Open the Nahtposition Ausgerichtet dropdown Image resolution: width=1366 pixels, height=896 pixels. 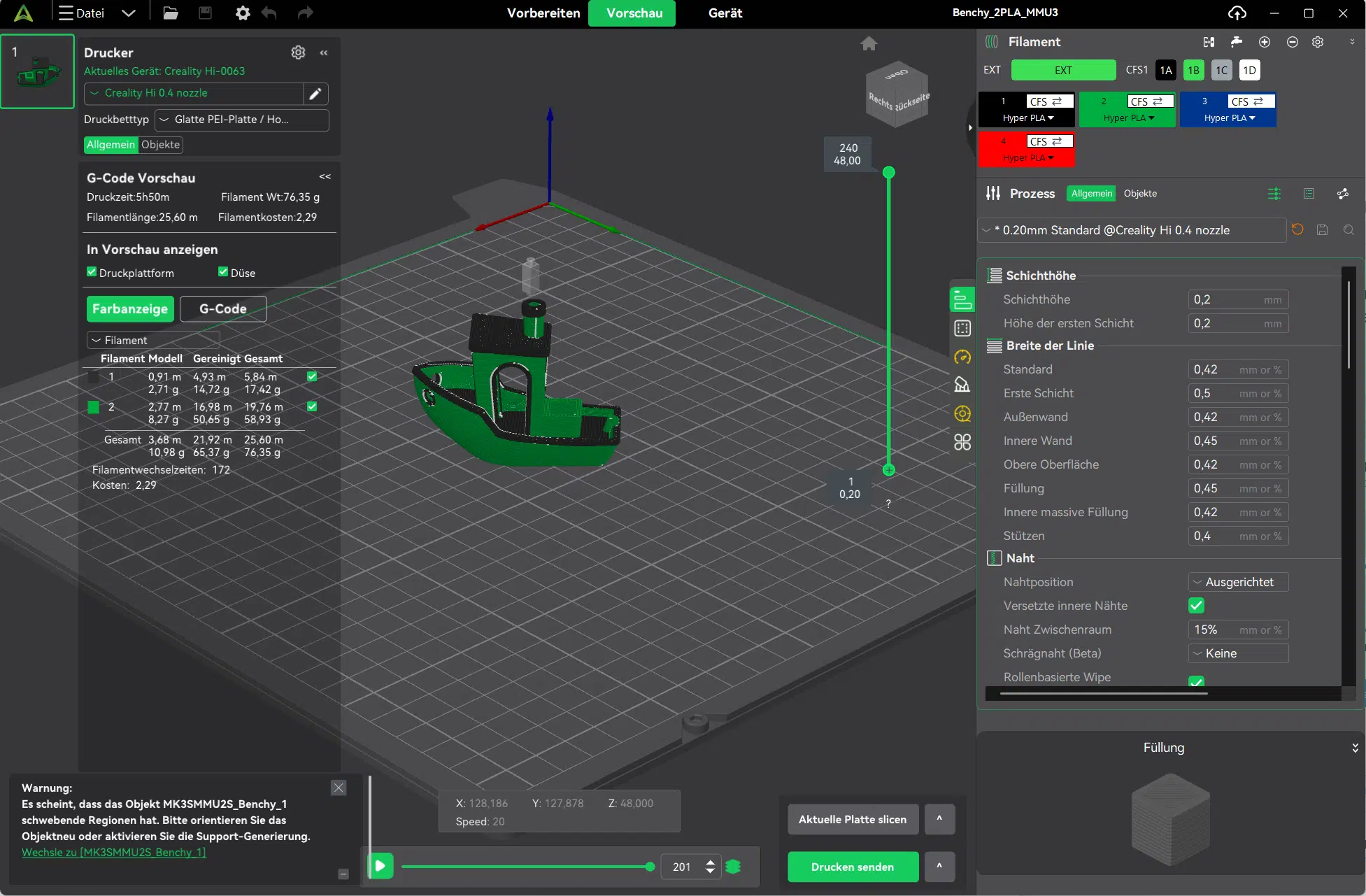(x=1238, y=582)
